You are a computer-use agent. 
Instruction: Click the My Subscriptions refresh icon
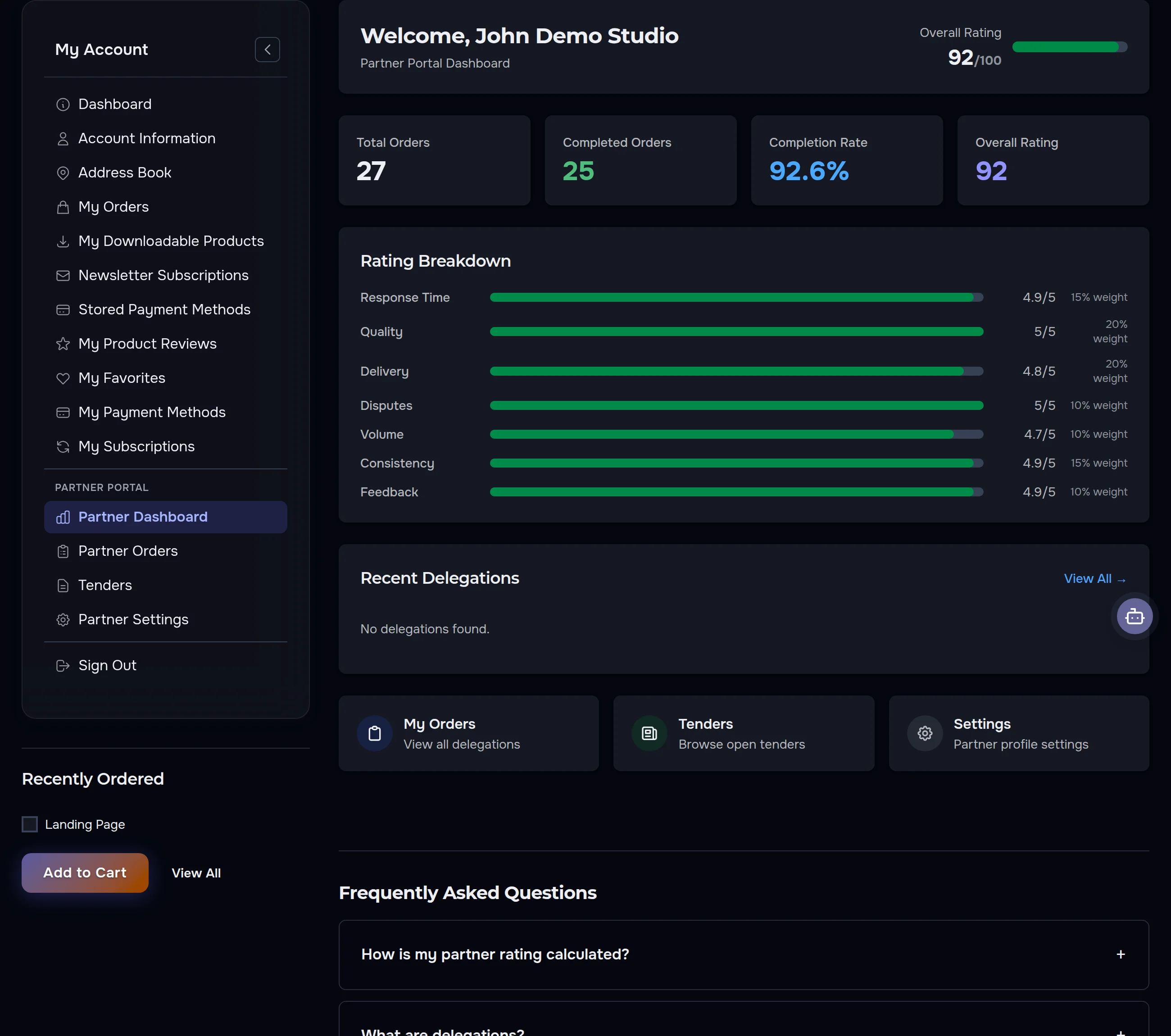pos(63,446)
